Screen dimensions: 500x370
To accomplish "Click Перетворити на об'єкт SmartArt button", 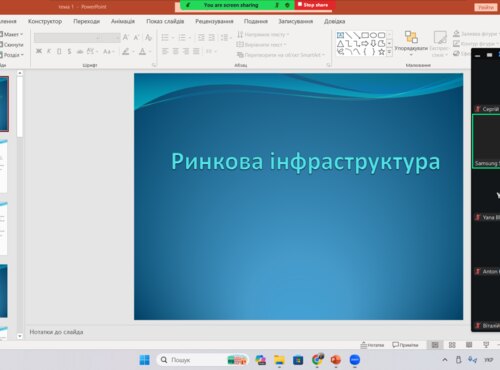I will [281, 55].
